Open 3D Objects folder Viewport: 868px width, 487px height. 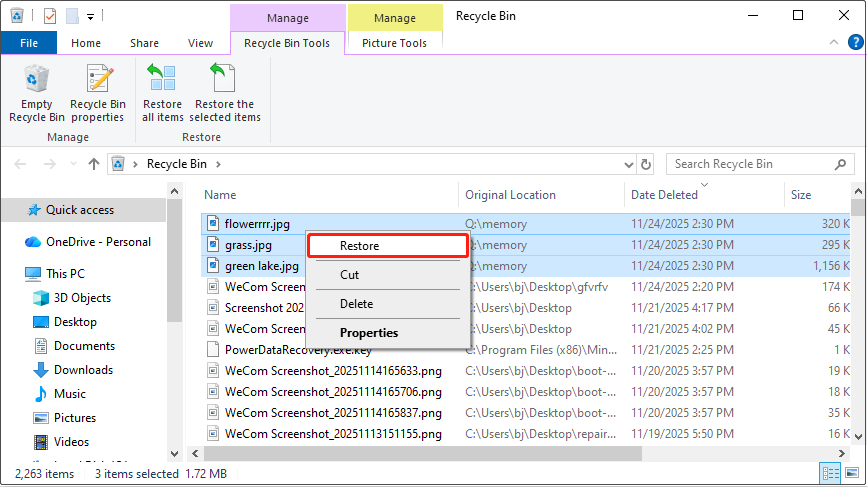72,298
